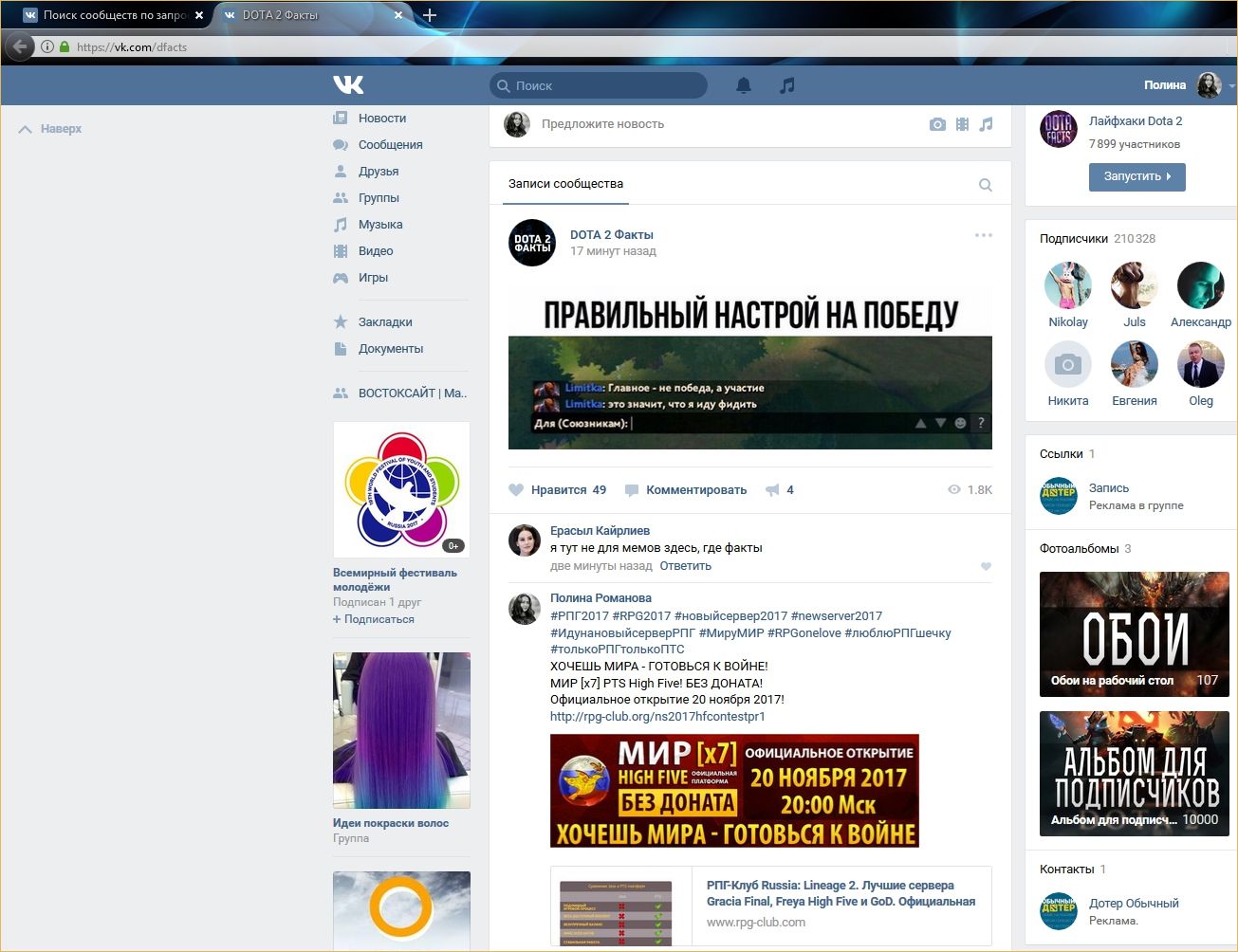This screenshot has height=952, width=1238.
Task: Search the community wall posts
Action: click(x=986, y=185)
